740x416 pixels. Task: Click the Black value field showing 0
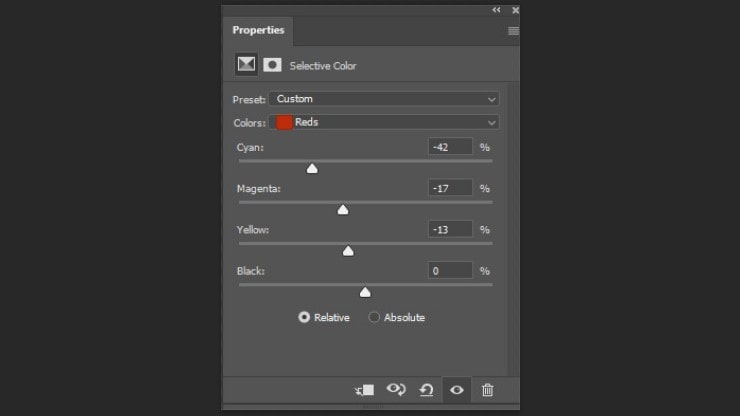[449, 270]
